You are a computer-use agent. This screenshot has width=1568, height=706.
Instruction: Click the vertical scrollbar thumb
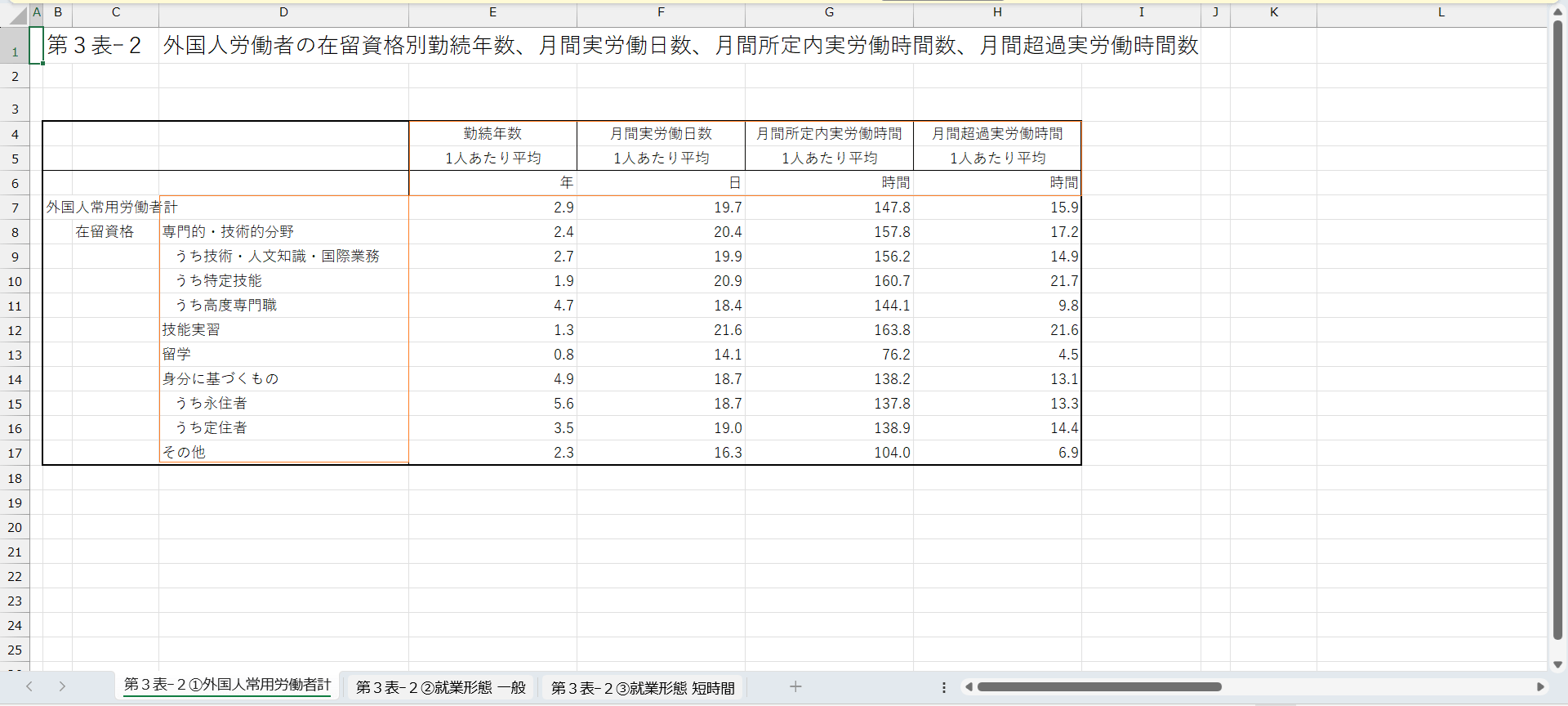pyautogui.click(x=1557, y=327)
